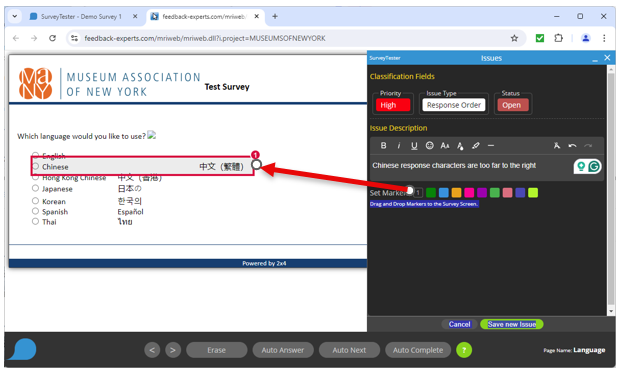Select the Korean language radio button
Image resolution: width=620 pixels, height=371 pixels.
click(x=36, y=201)
